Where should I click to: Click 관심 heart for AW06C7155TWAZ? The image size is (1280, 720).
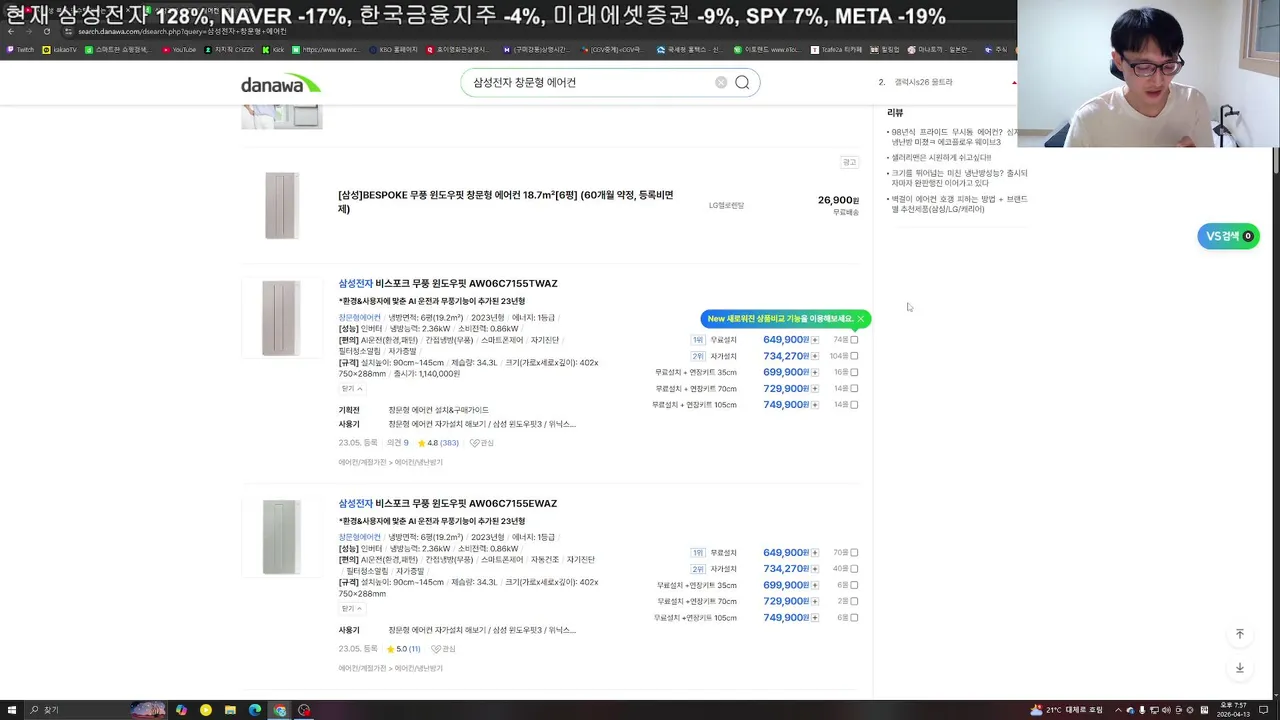point(482,443)
